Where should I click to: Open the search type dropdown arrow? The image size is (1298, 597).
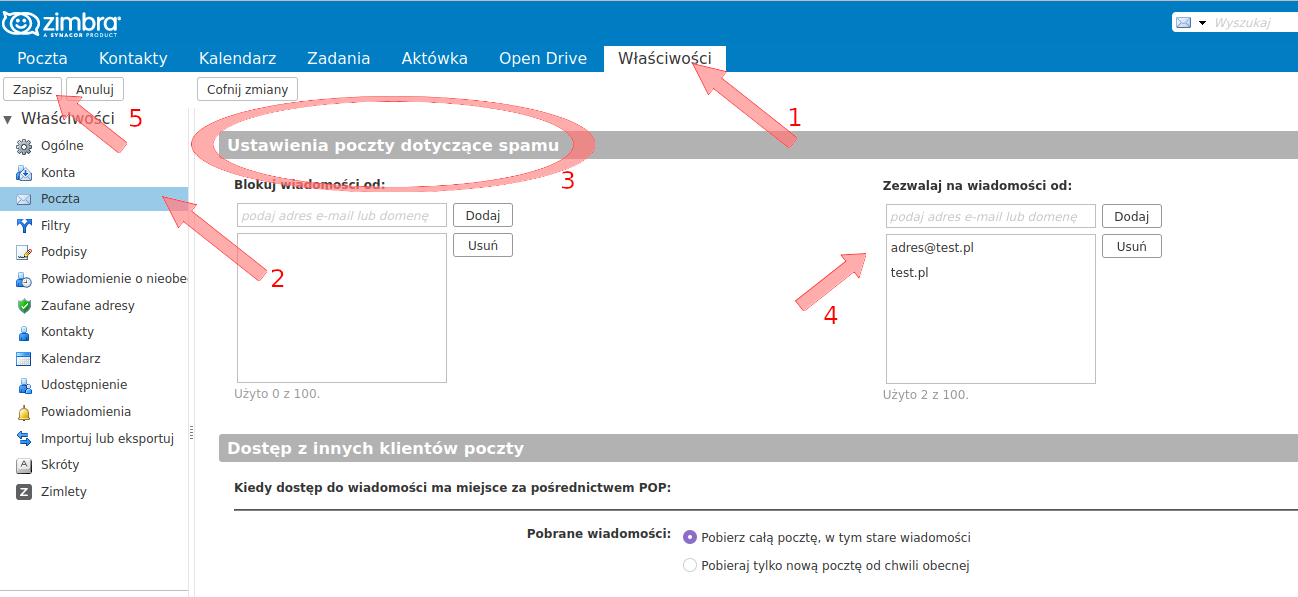(x=1202, y=22)
